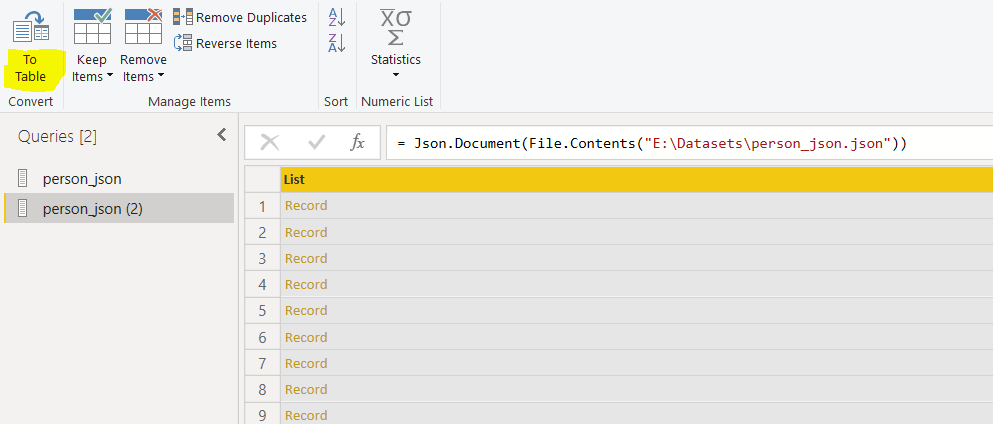Click the Statistics sigma icon
Viewport: 993px width, 424px height.
395,27
